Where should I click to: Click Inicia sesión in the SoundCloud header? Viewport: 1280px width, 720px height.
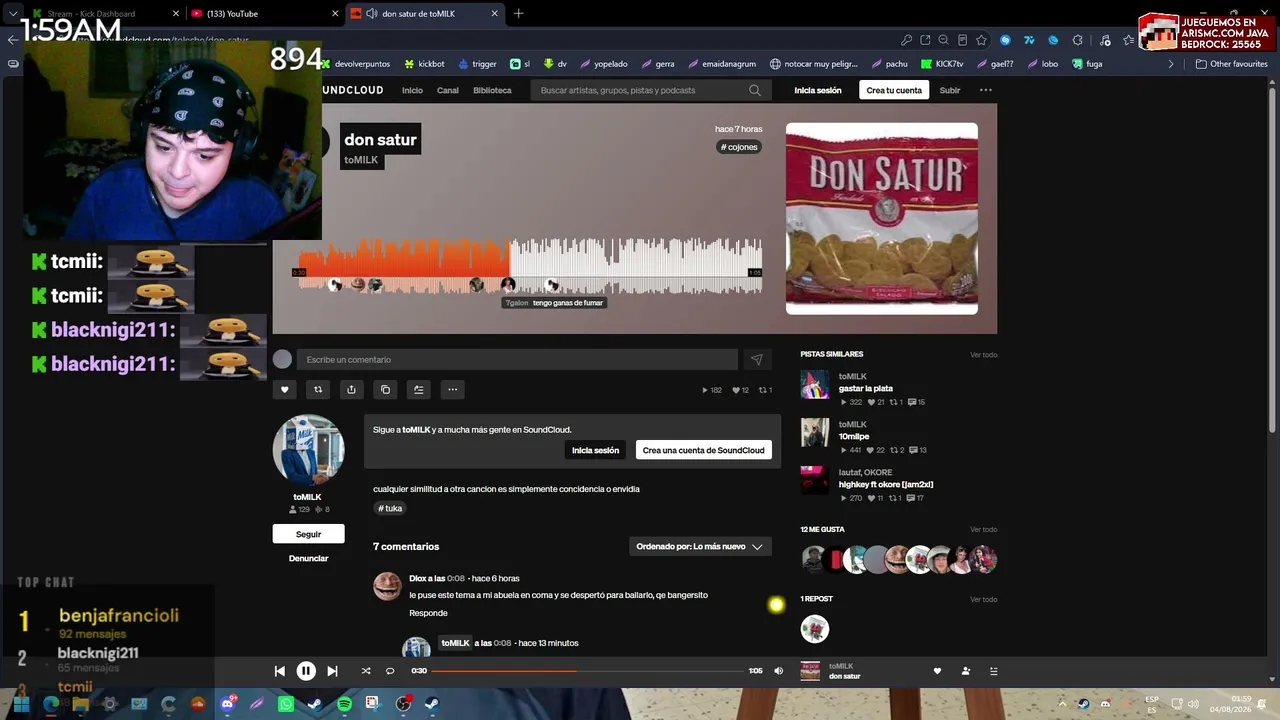[x=818, y=90]
